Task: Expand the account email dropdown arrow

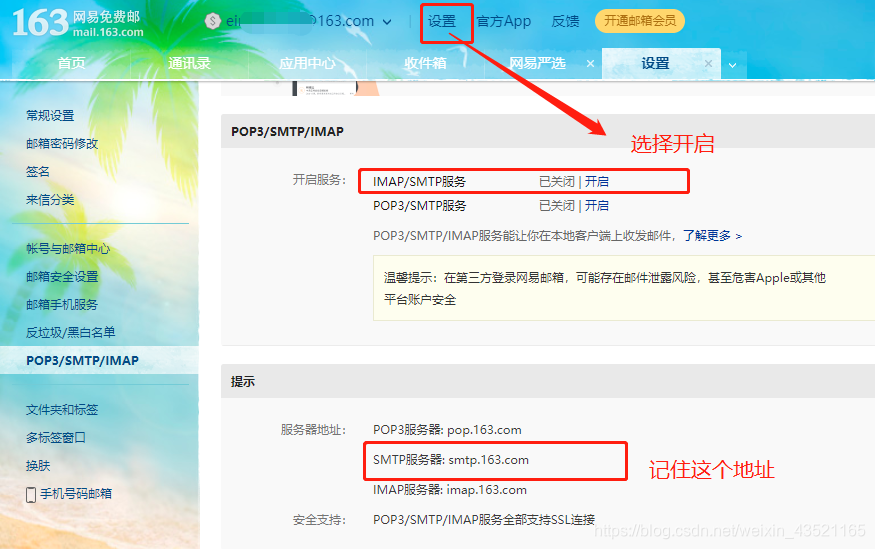Action: pyautogui.click(x=387, y=22)
